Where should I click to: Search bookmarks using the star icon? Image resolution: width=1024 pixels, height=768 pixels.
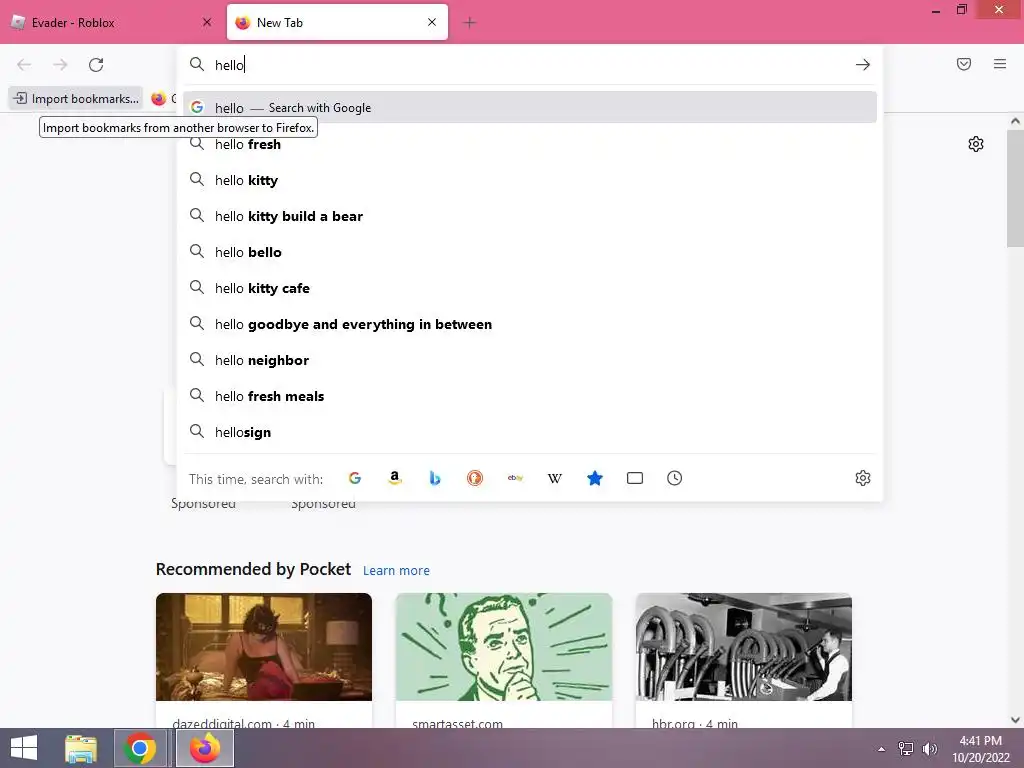pos(594,478)
